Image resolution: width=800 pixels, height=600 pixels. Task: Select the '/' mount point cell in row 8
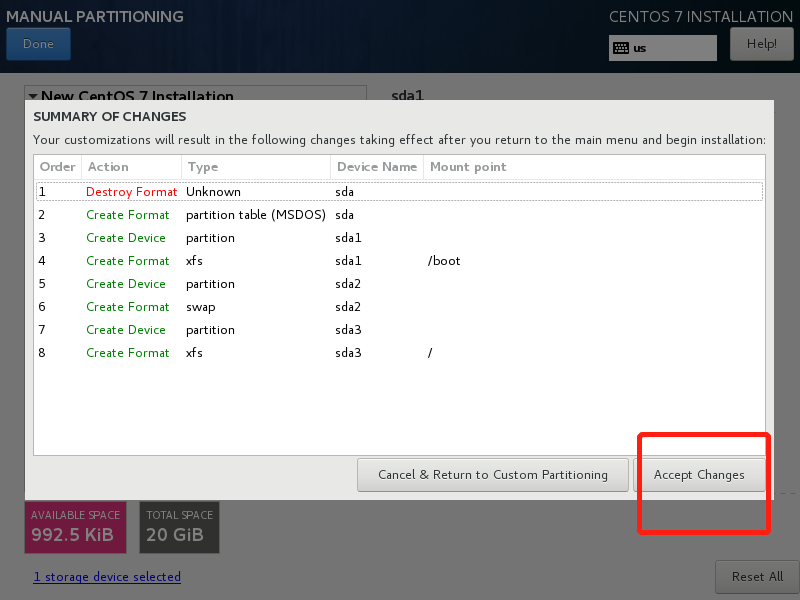click(430, 353)
